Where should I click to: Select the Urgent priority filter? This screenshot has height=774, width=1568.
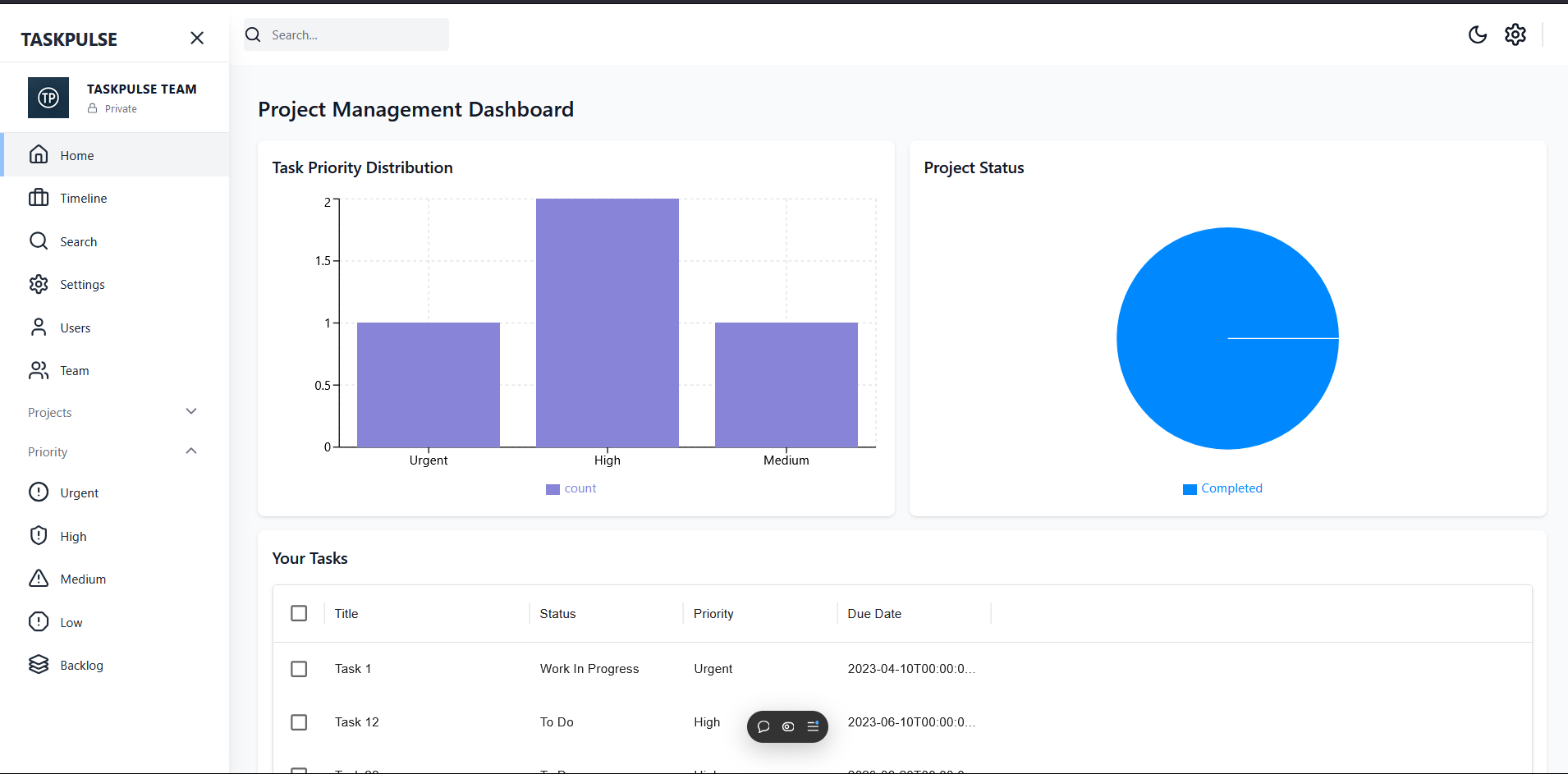coord(79,492)
